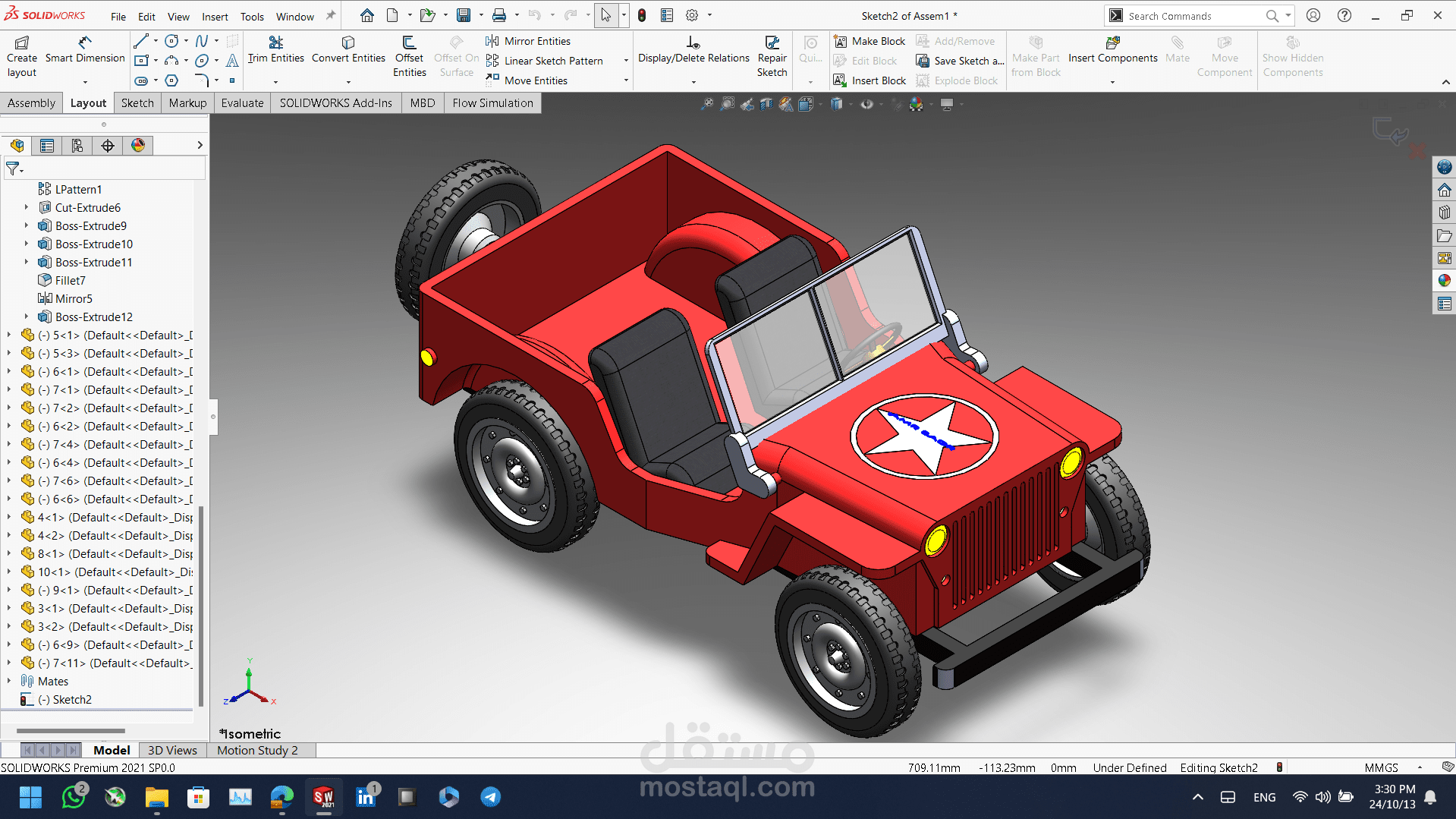Open the Spline tool dropdown arrow

pos(216,41)
